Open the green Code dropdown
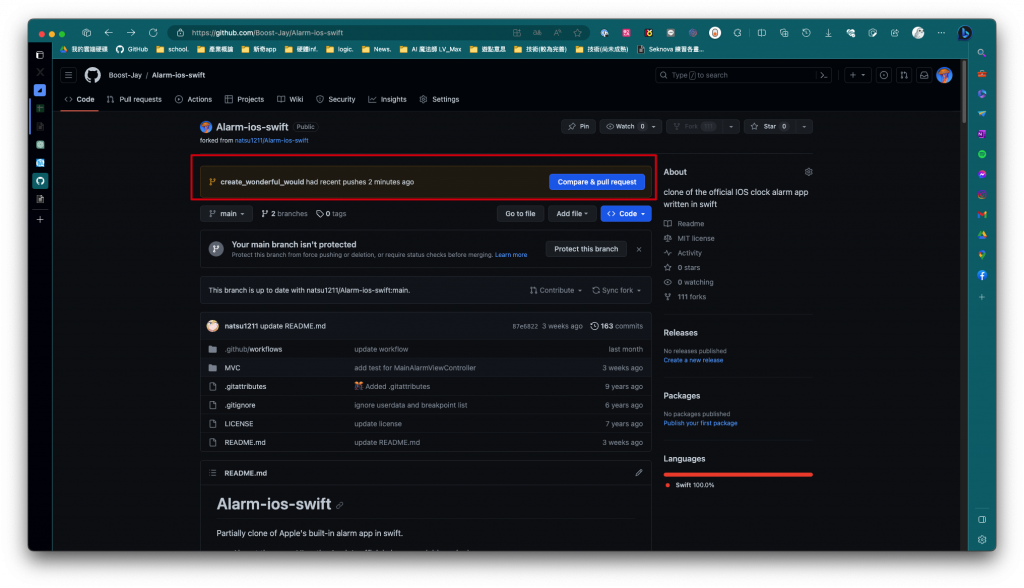 point(626,214)
